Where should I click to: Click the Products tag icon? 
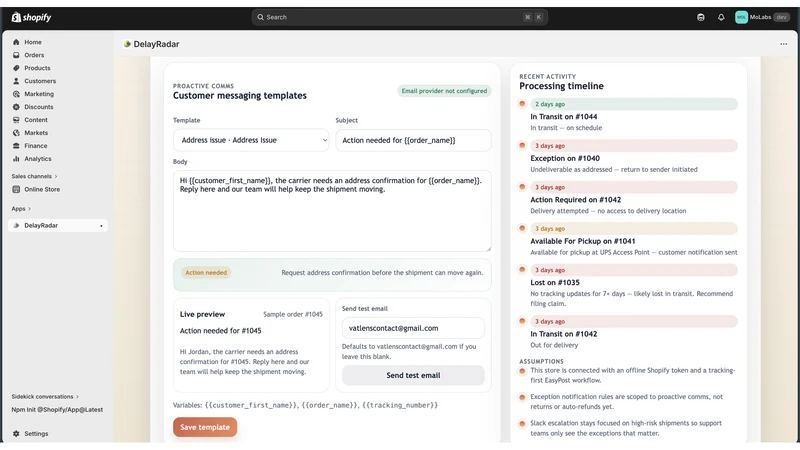click(16, 68)
